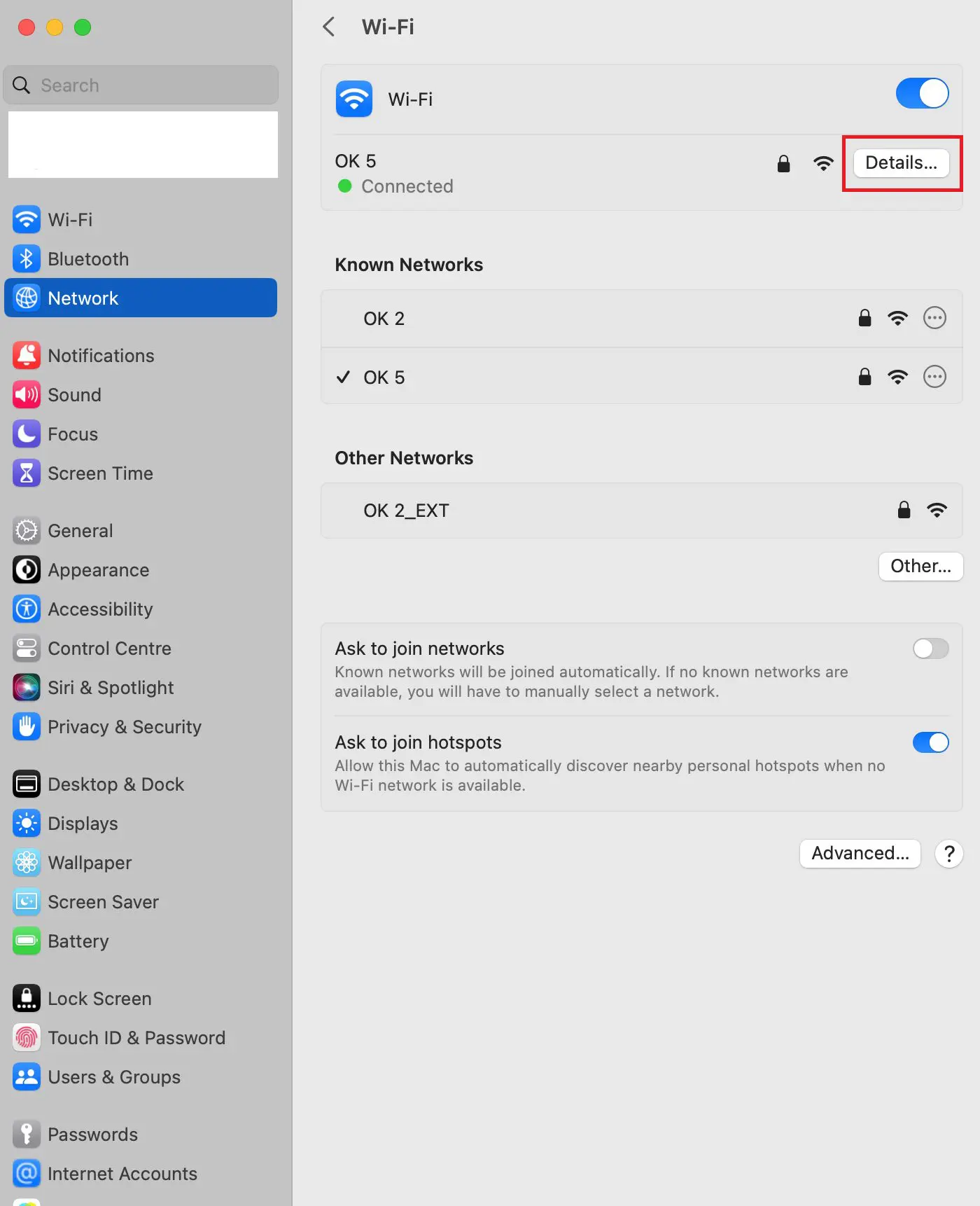Open Bluetooth settings via its sidebar icon

point(27,259)
